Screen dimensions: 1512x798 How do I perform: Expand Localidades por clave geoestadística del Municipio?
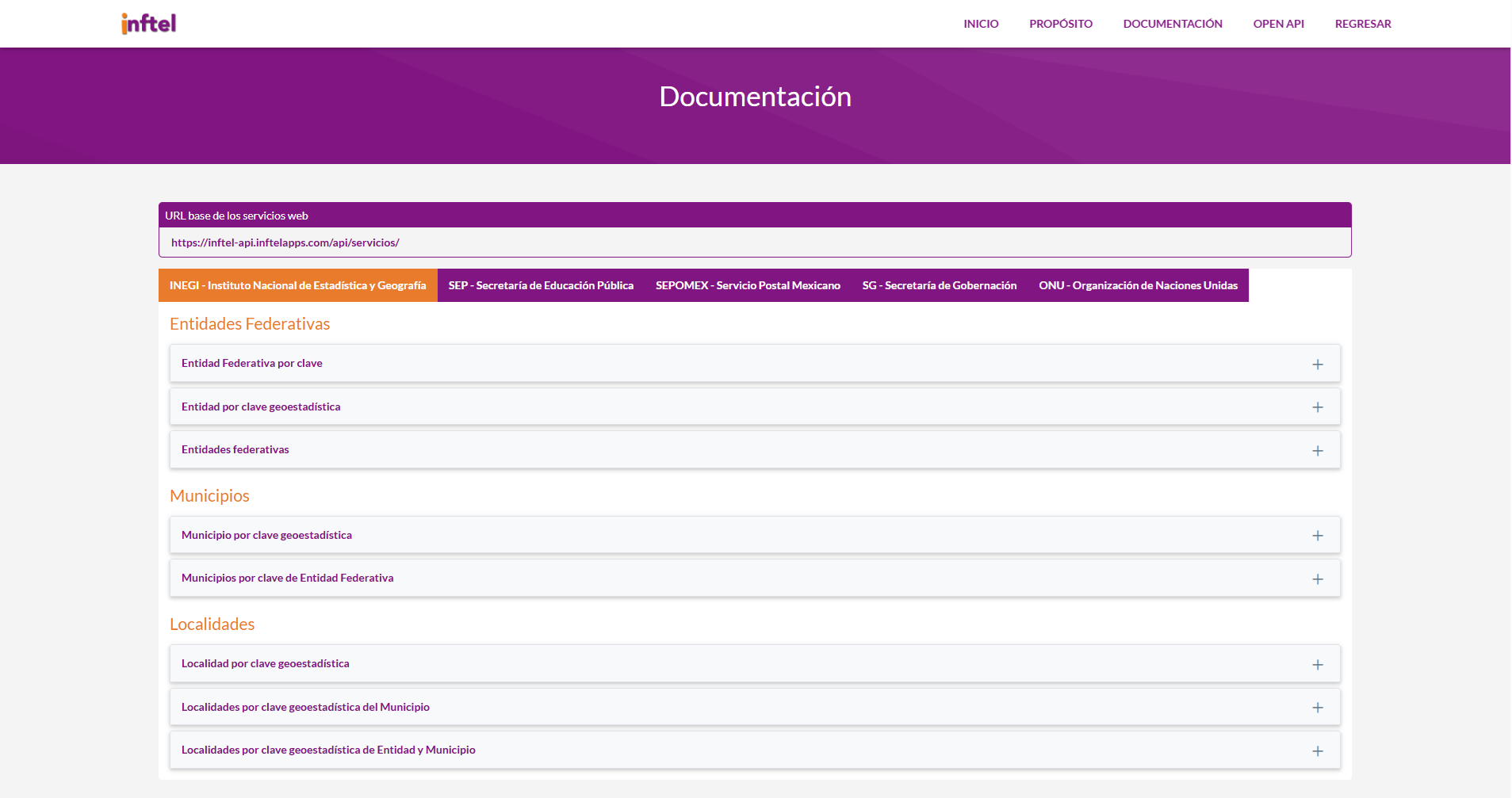(x=1317, y=708)
